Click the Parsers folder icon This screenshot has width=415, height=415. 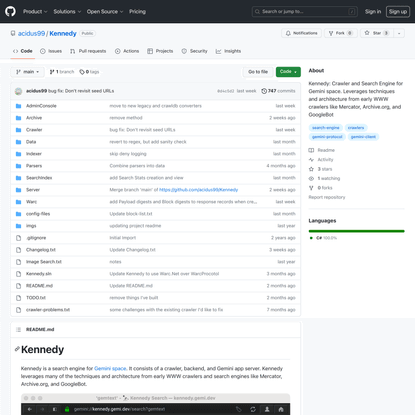[19, 166]
